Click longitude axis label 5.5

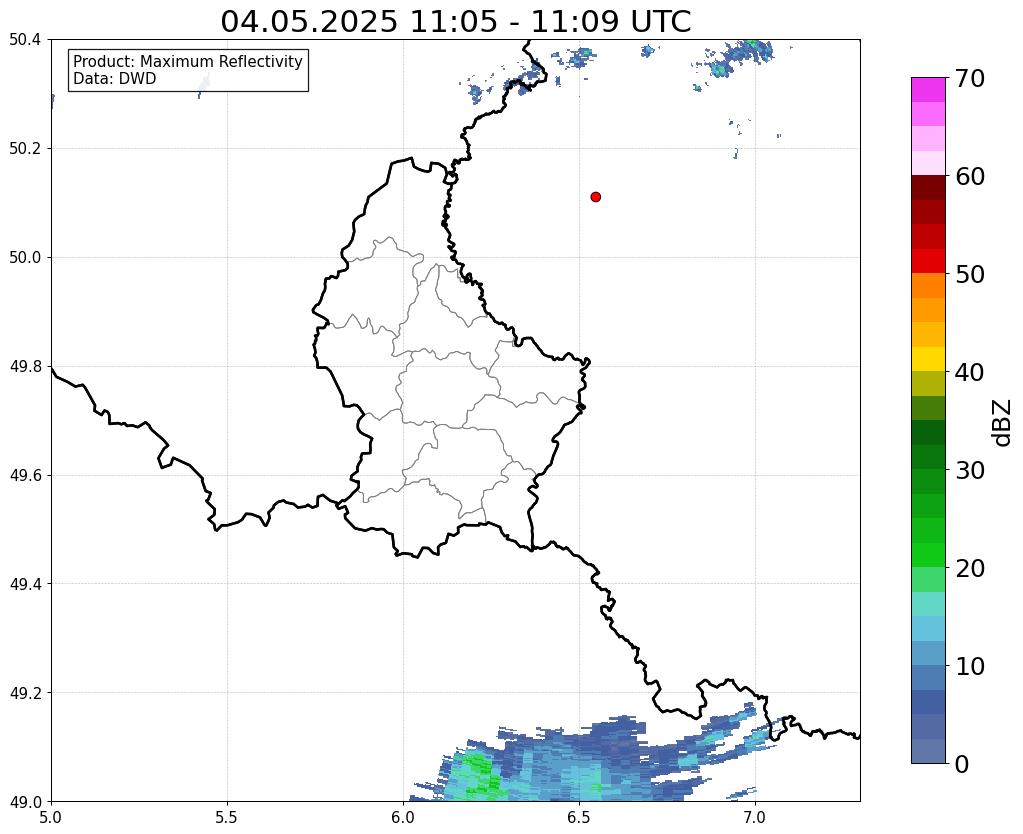(x=227, y=817)
